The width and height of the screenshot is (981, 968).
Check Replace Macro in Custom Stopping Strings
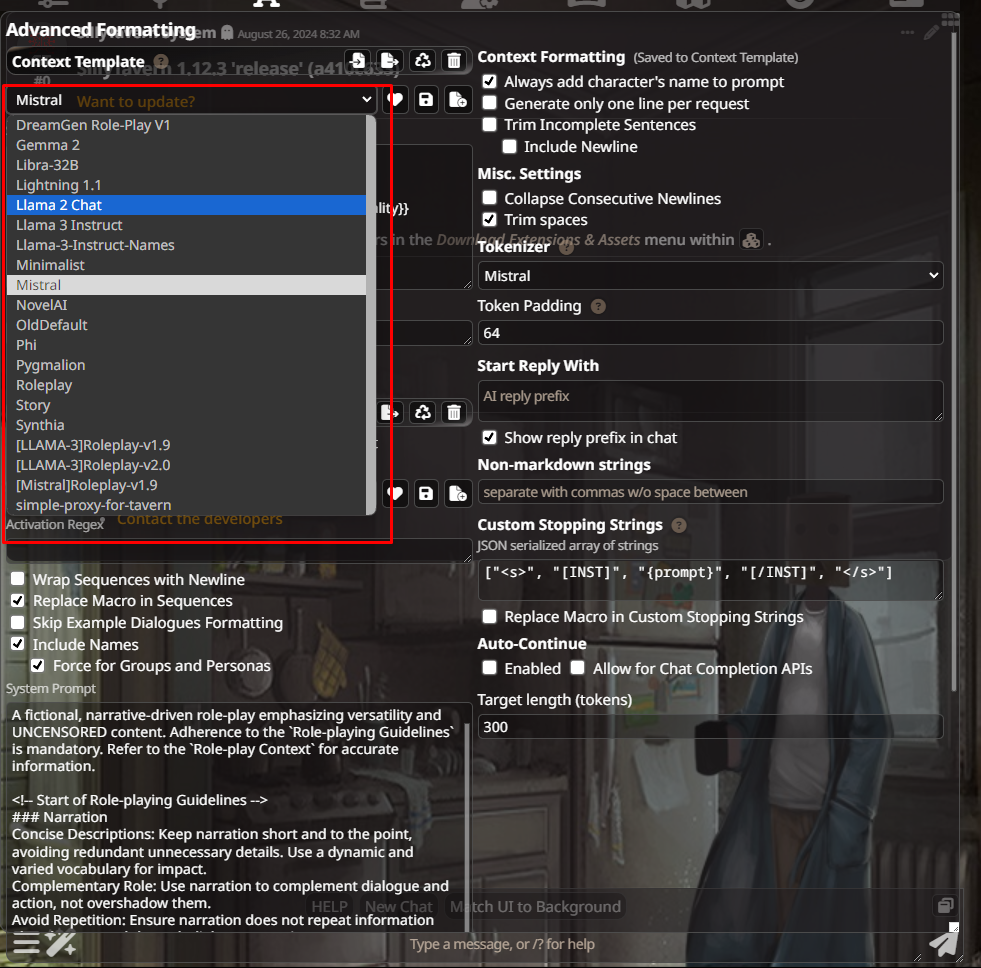pyautogui.click(x=489, y=616)
